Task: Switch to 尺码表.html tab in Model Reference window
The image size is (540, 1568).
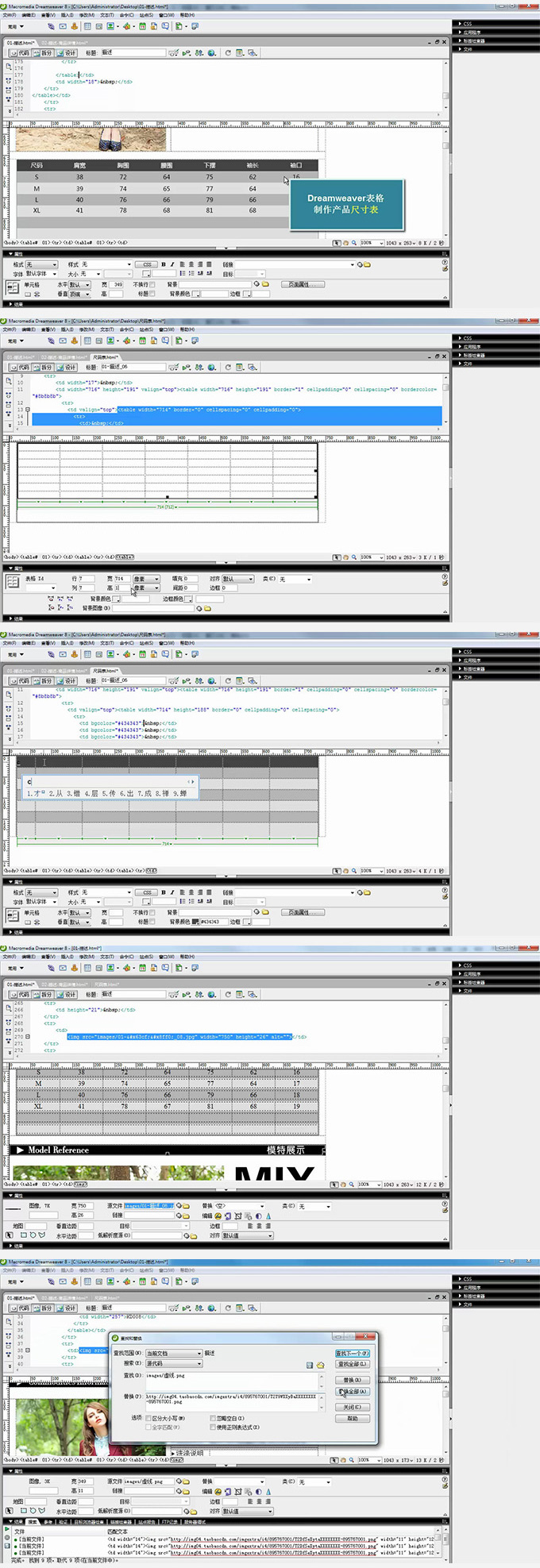Action: click(107, 984)
